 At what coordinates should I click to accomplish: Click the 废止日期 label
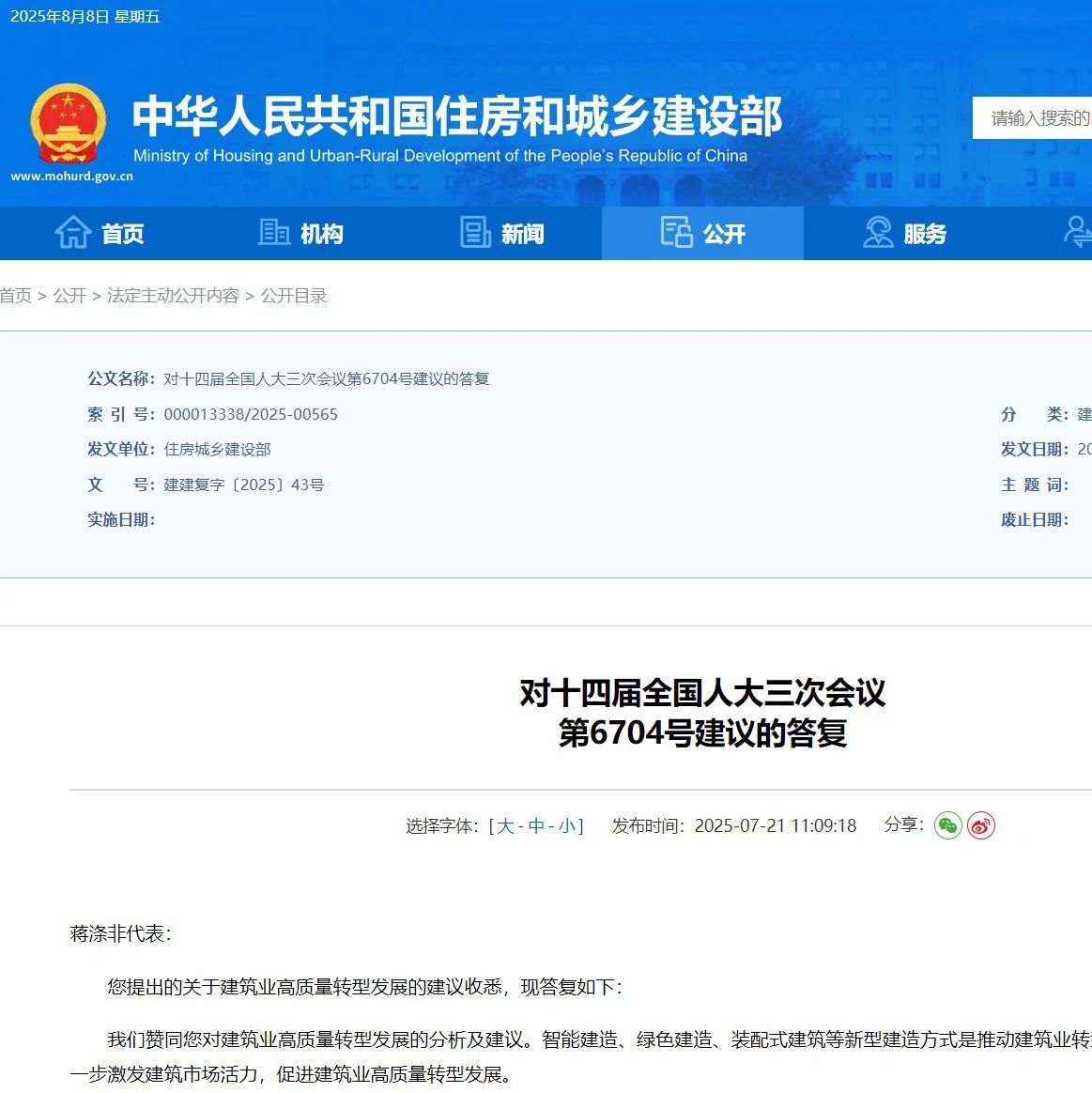tap(1034, 520)
